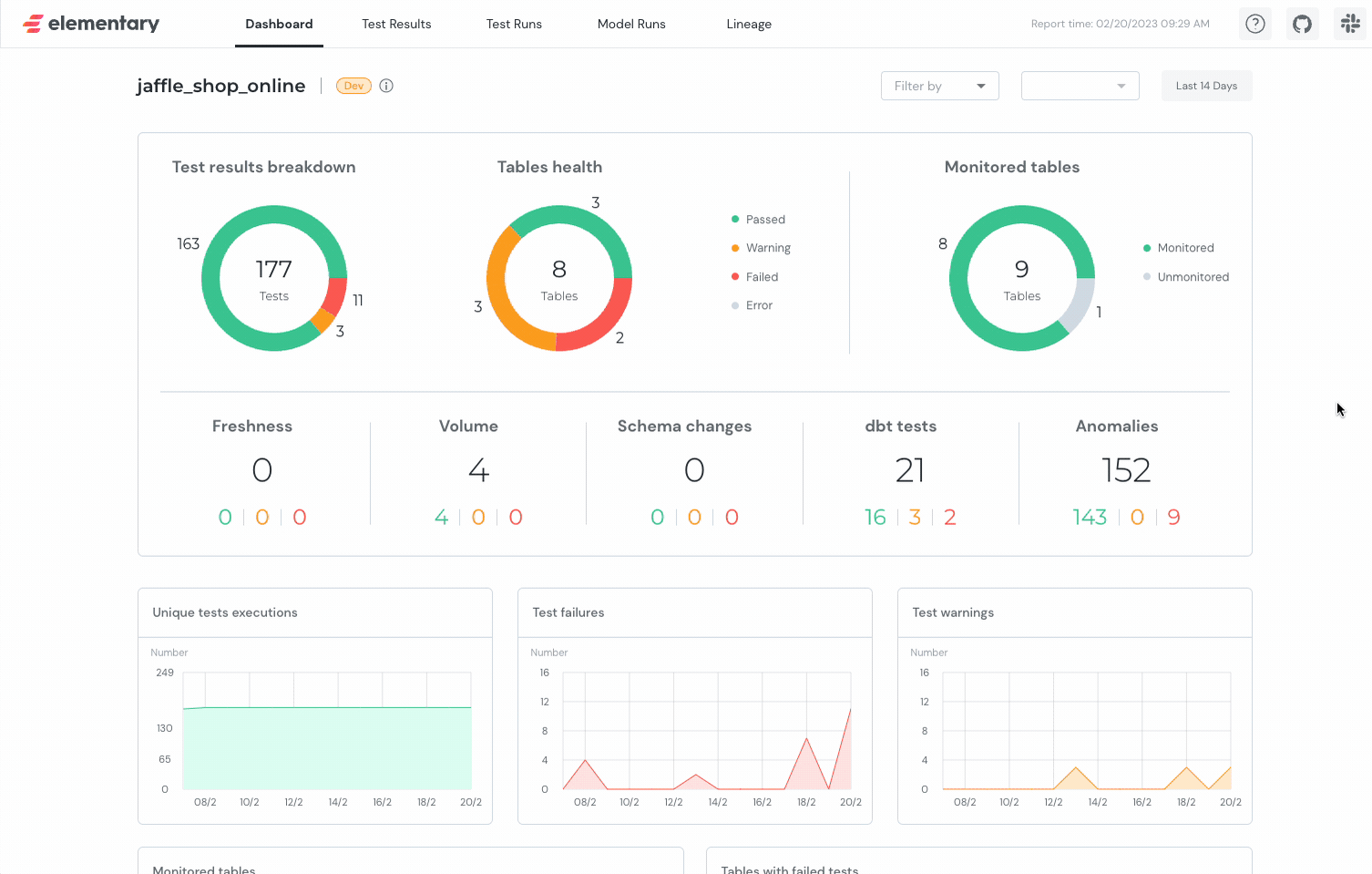Click the info icon next to jaffle_shop_online

click(x=386, y=85)
